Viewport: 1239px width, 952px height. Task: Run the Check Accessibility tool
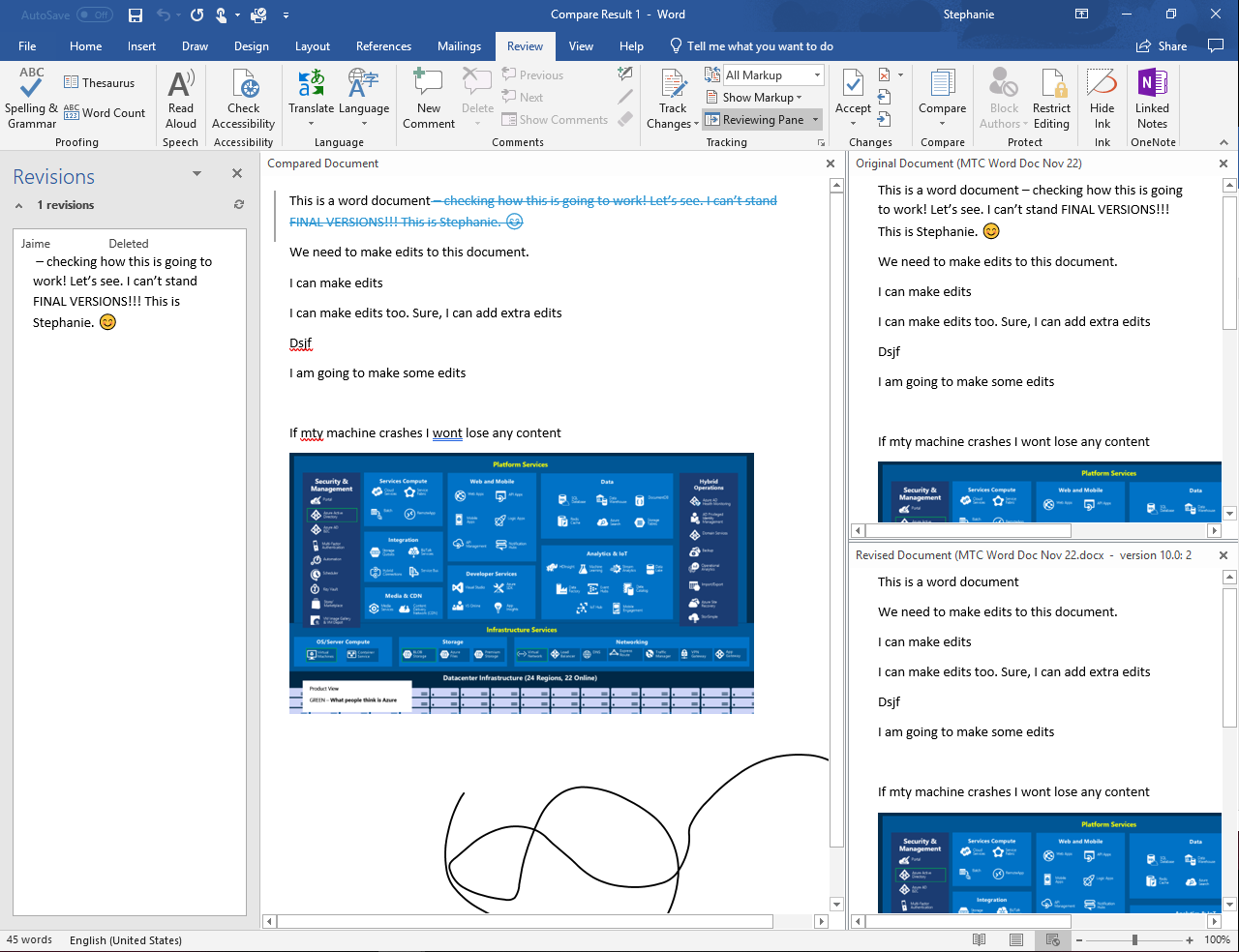(243, 97)
